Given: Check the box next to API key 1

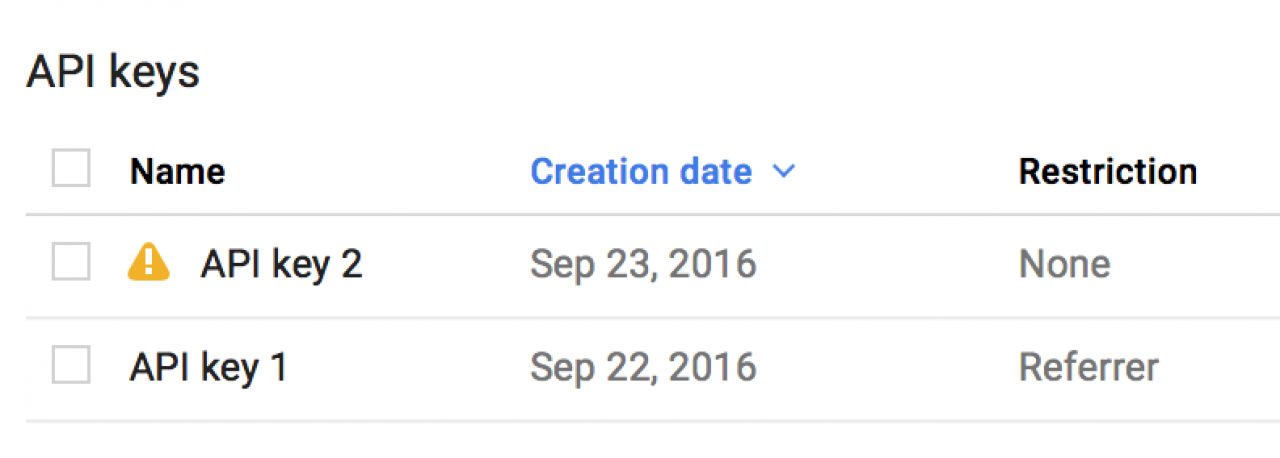Looking at the screenshot, I should [71, 366].
